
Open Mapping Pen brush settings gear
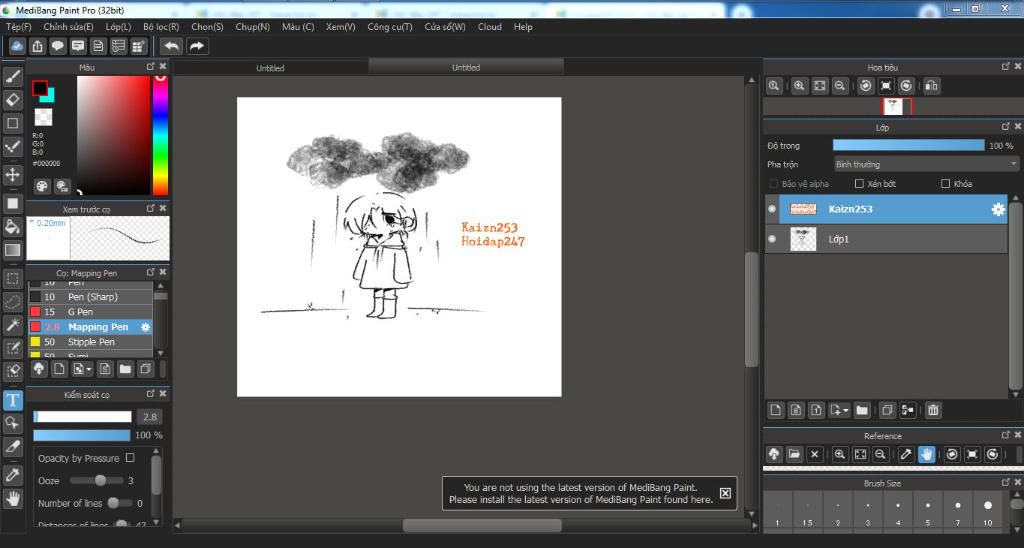pos(146,327)
